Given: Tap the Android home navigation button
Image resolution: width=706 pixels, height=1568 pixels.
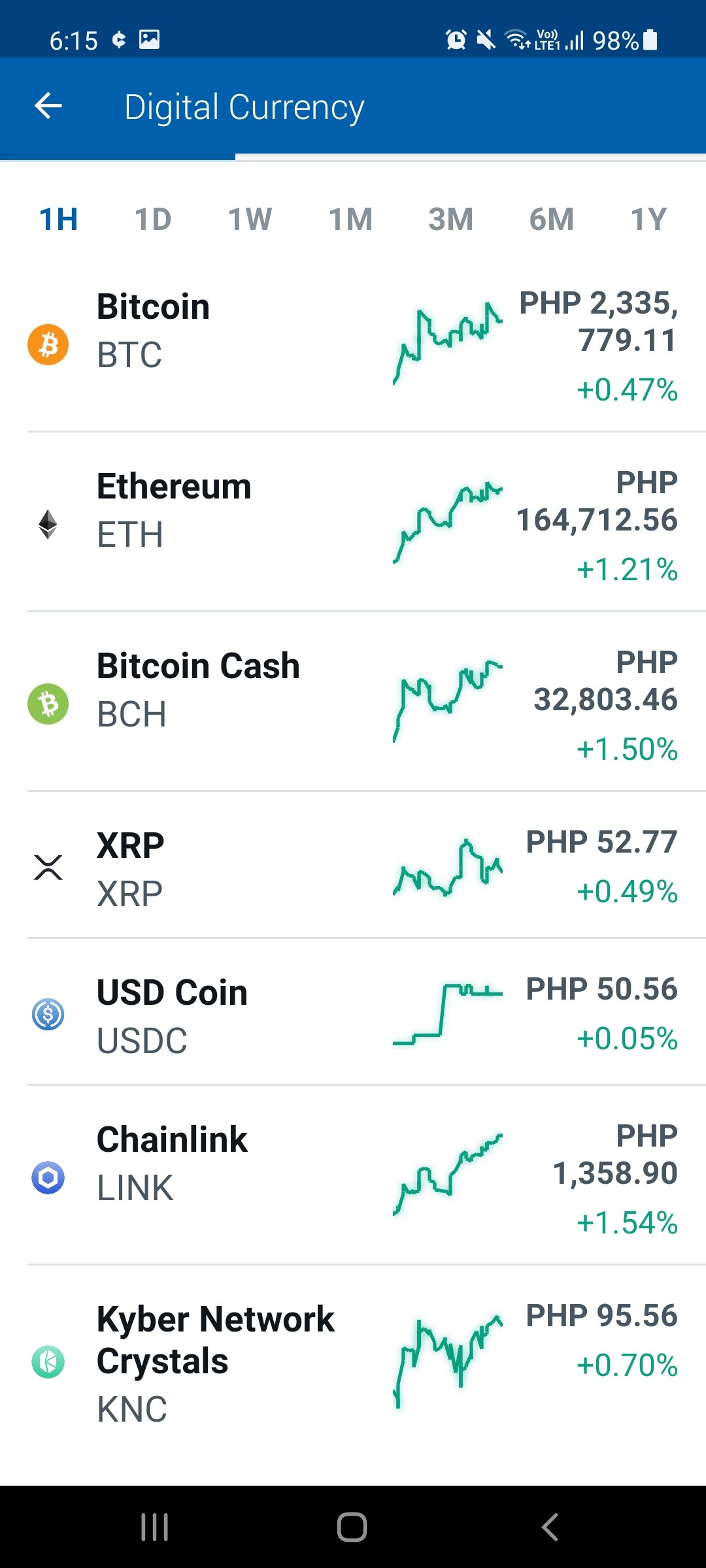Looking at the screenshot, I should pyautogui.click(x=352, y=1527).
